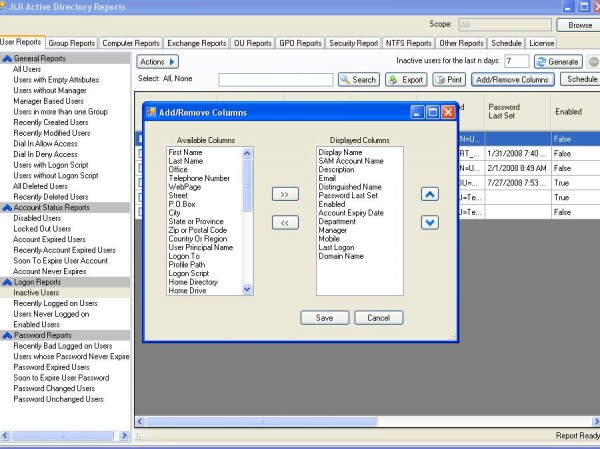Click the move column up arrow
600x449 pixels.
(429, 194)
